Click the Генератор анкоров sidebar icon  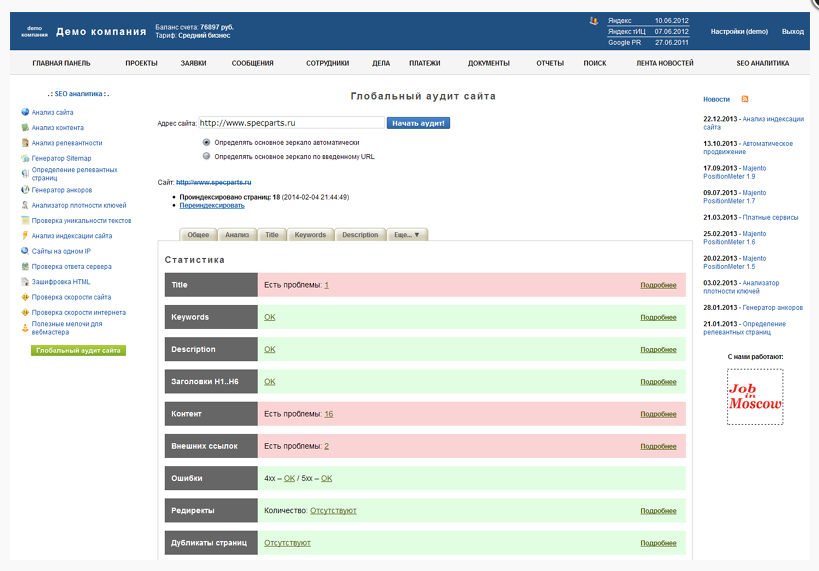25,189
